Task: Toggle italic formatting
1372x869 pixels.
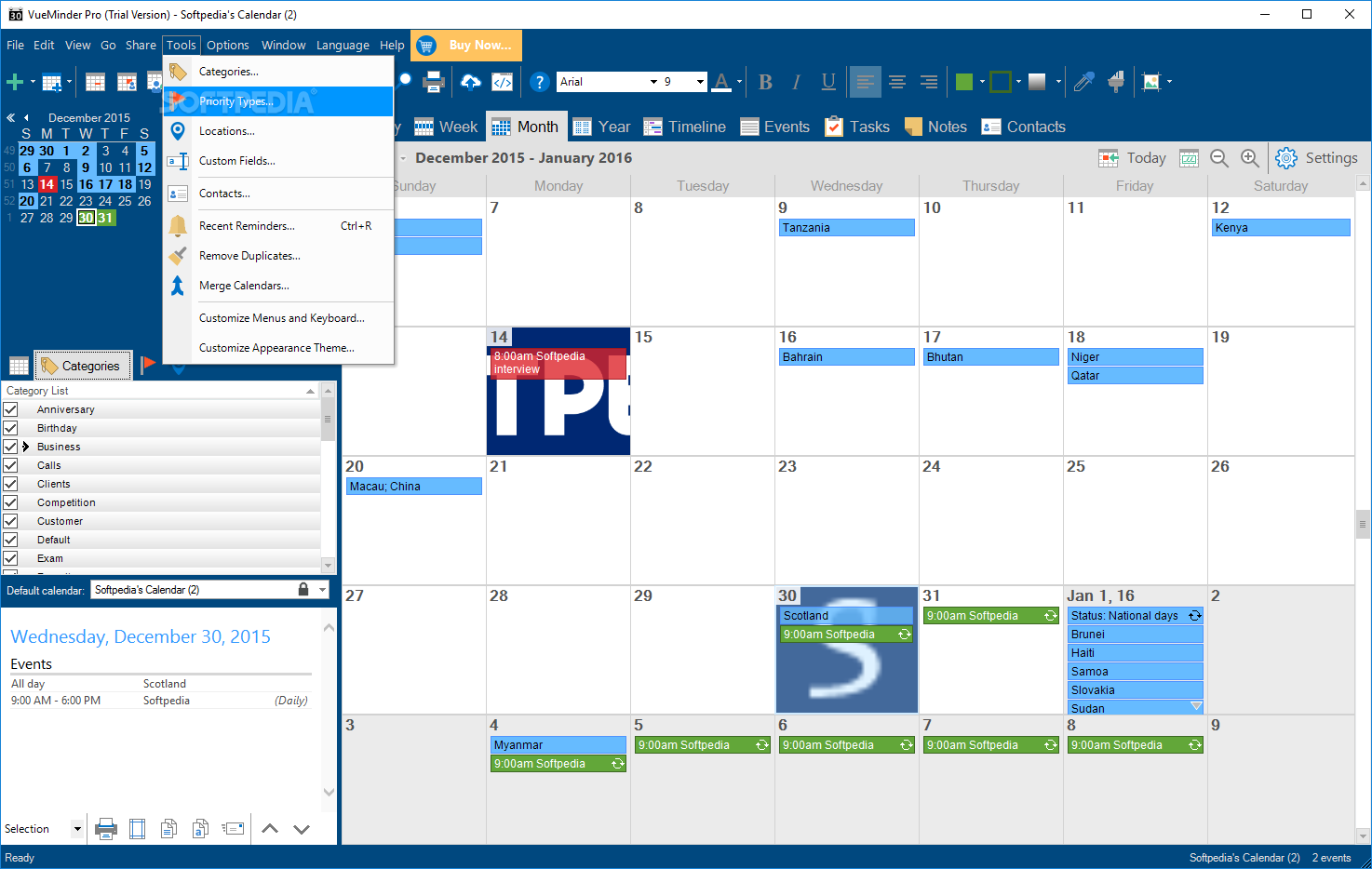Action: [x=796, y=82]
